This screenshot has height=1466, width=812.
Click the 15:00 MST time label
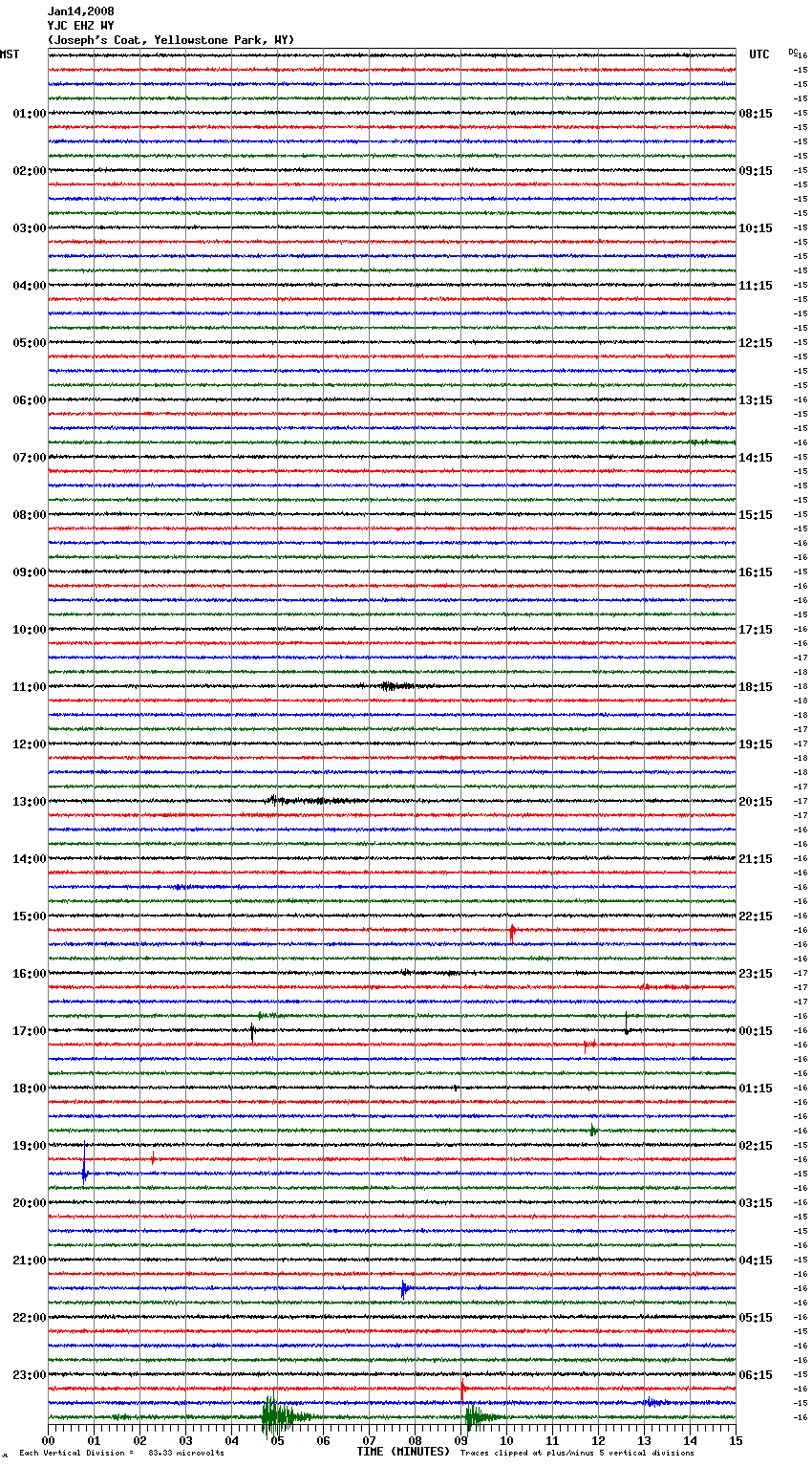30,916
